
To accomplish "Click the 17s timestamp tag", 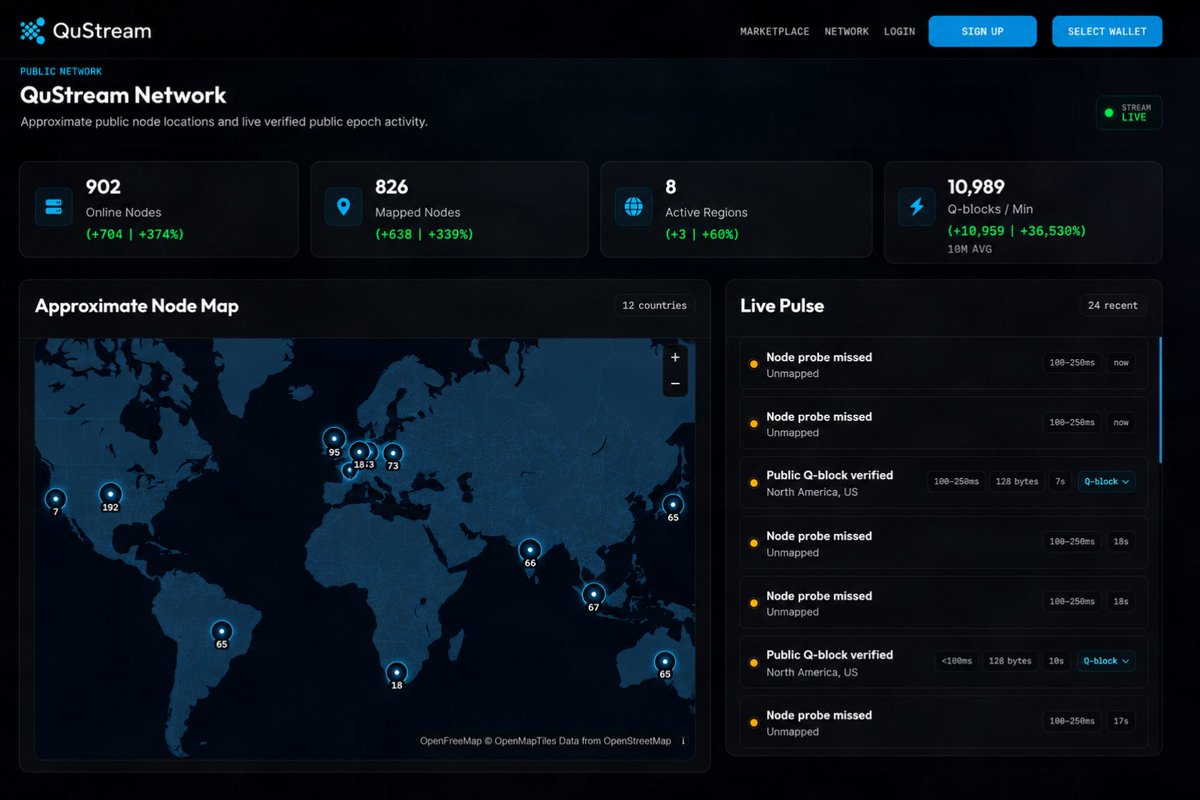I will pyautogui.click(x=1121, y=721).
